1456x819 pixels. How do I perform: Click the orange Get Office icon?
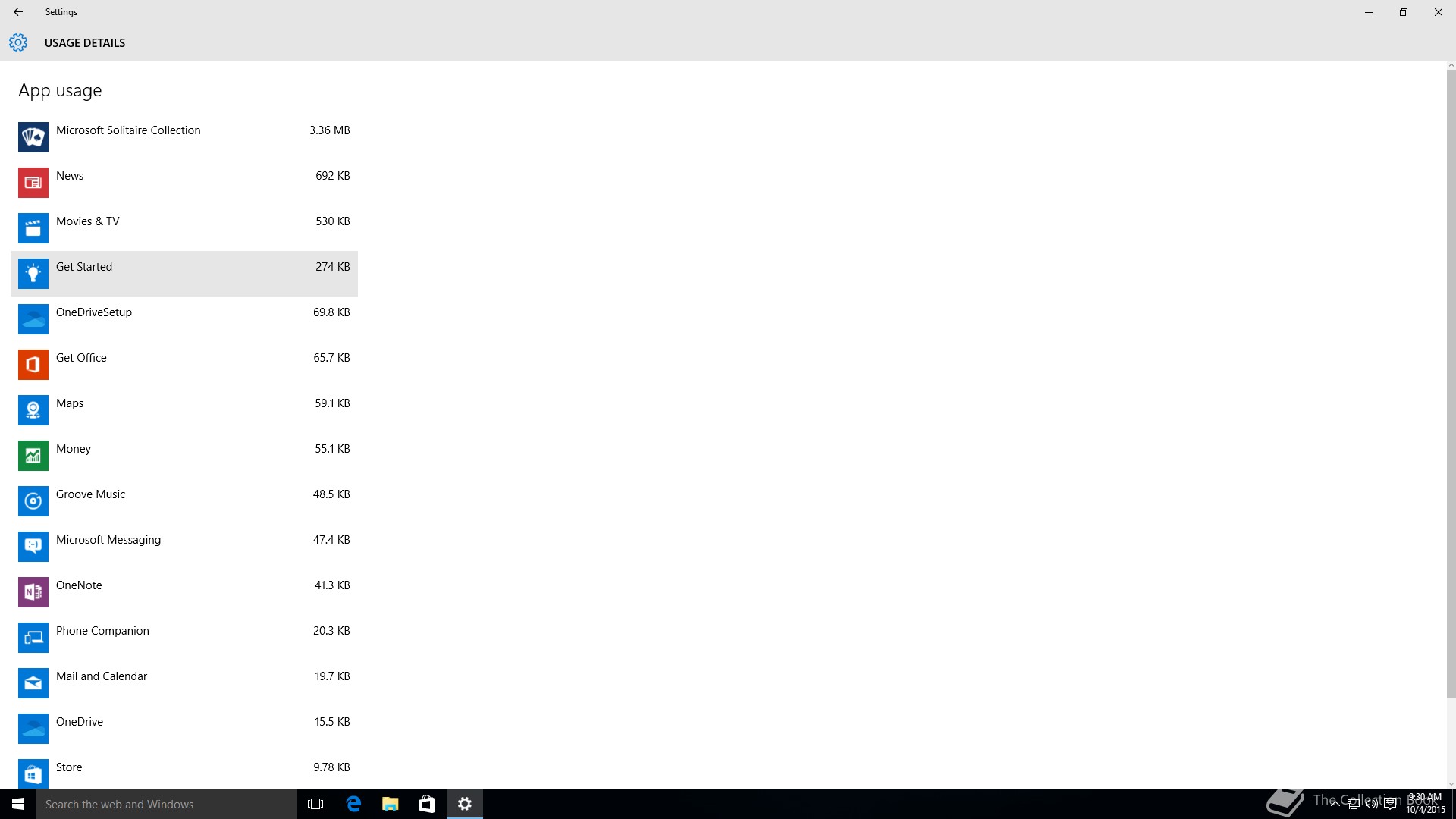[33, 365]
